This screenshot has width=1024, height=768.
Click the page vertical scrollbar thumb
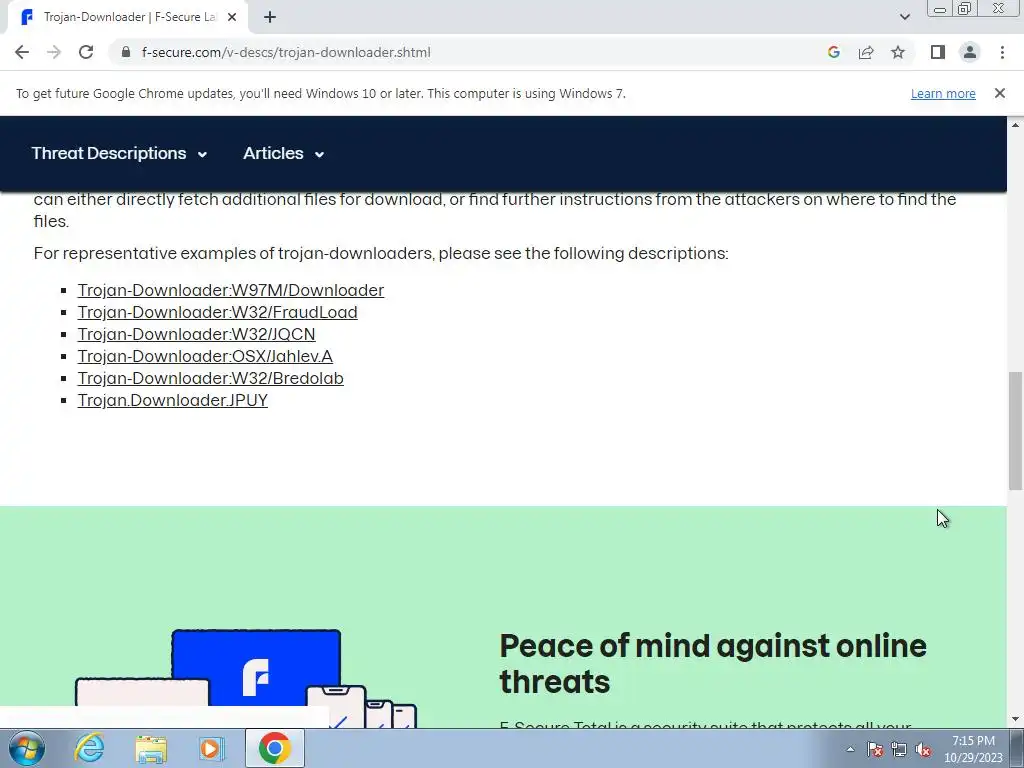(1015, 430)
